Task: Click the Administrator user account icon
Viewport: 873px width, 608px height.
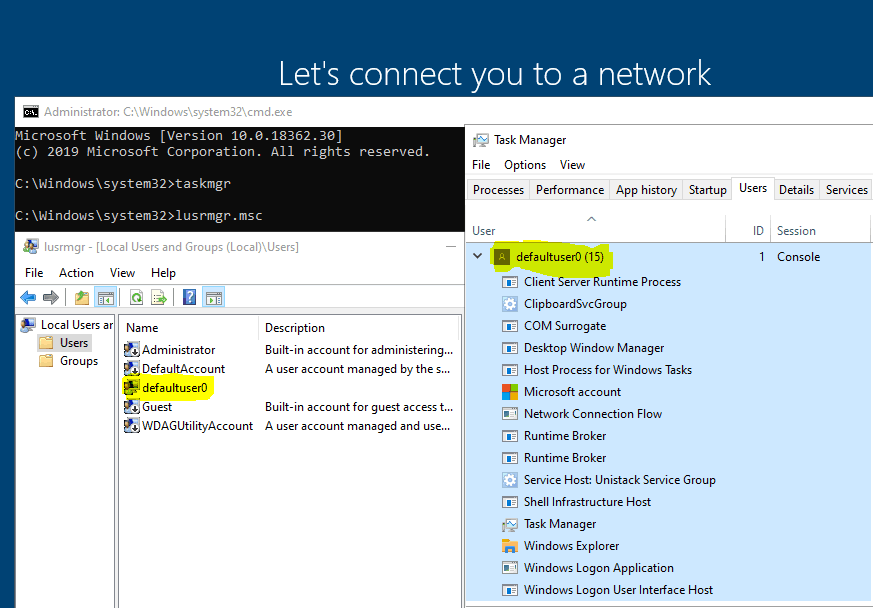Action: tap(131, 350)
